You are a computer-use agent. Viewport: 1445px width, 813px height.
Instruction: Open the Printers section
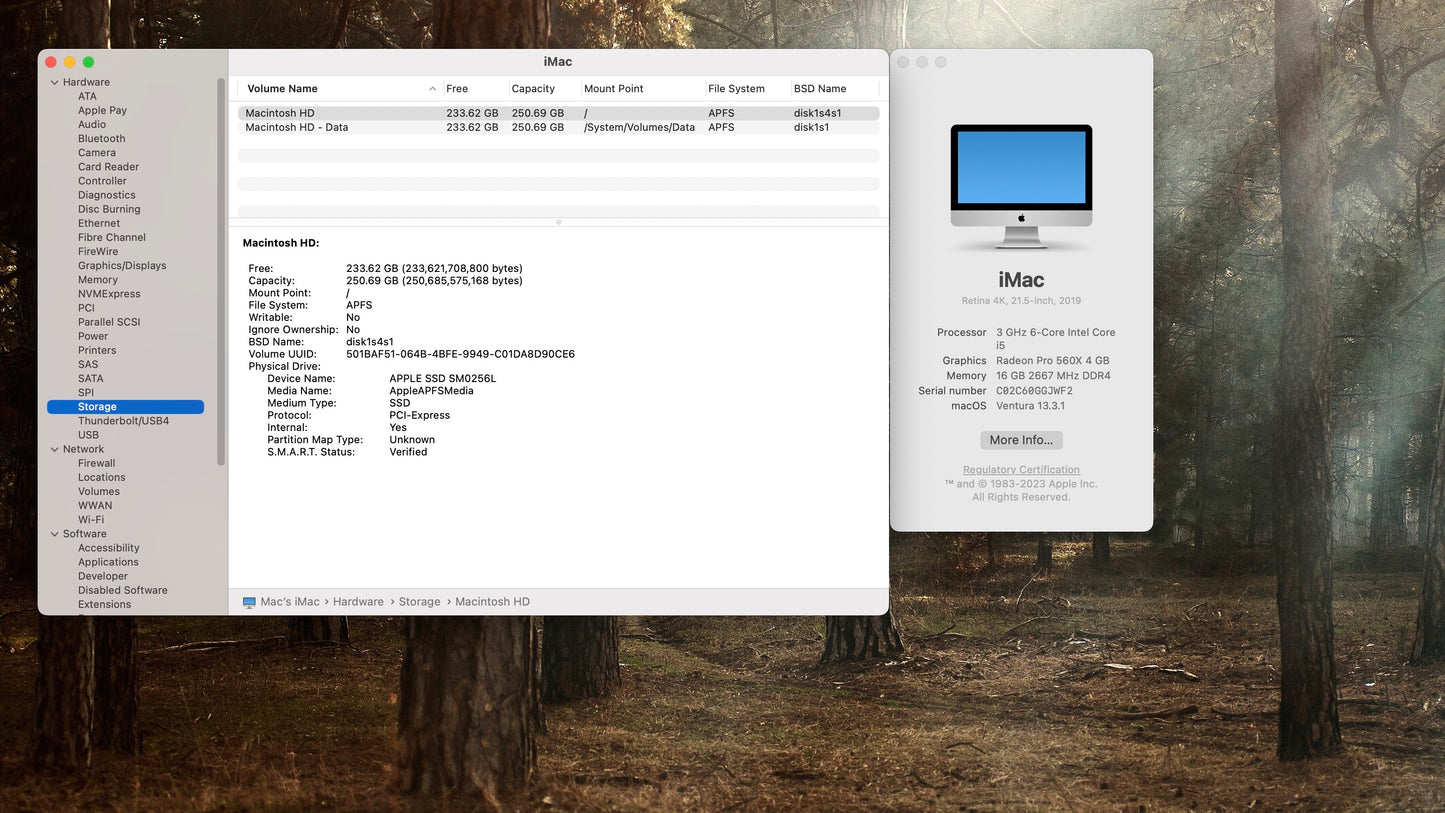click(96, 350)
